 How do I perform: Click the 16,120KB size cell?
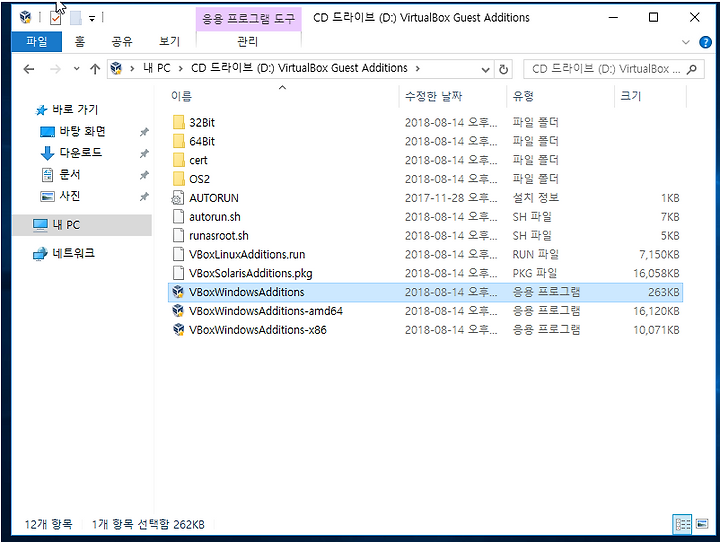(x=656, y=311)
